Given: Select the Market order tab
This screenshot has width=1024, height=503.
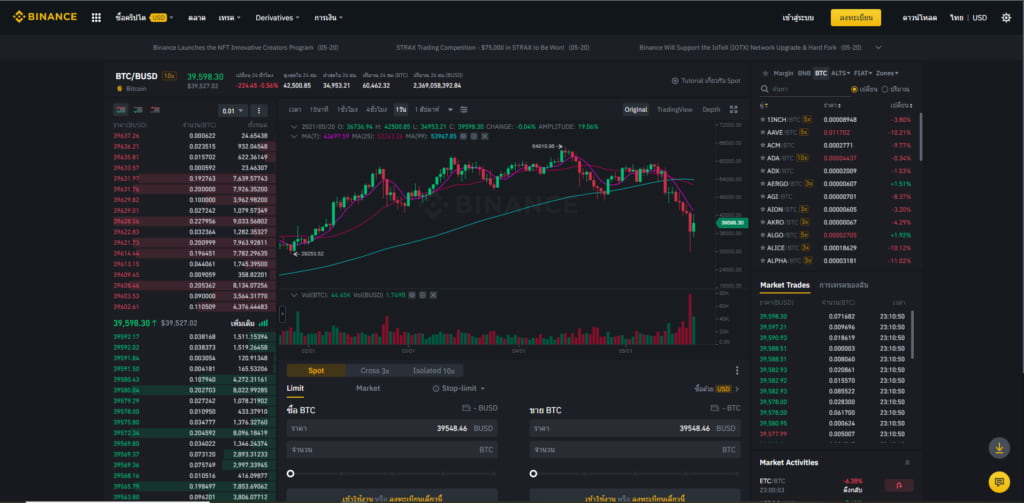Looking at the screenshot, I should click(x=368, y=388).
